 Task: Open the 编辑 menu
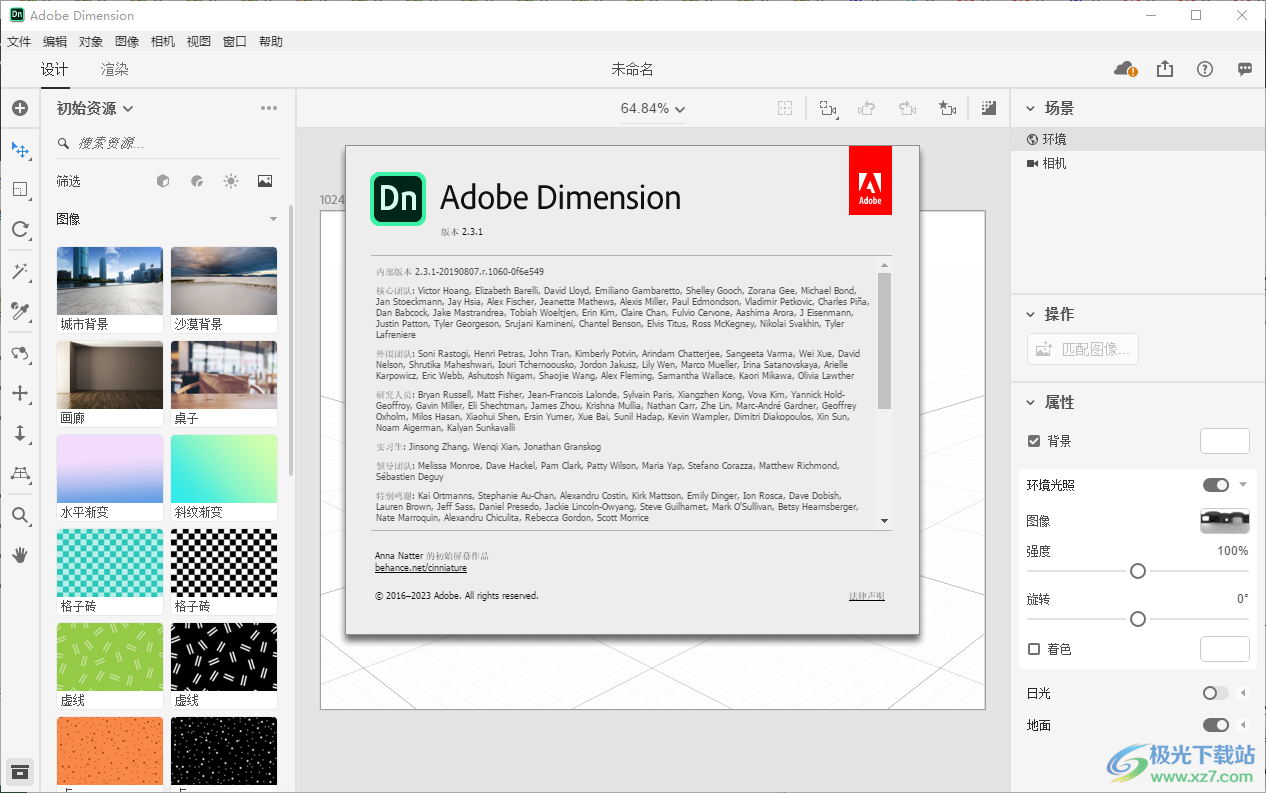coord(55,41)
